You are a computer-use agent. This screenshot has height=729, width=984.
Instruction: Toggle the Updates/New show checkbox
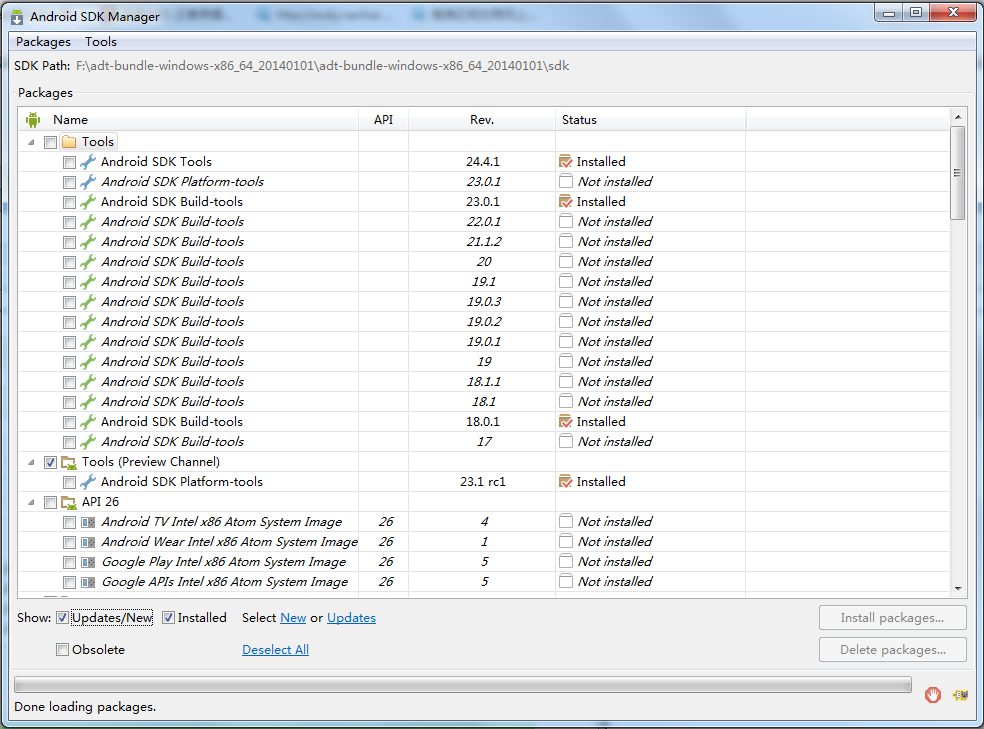62,618
